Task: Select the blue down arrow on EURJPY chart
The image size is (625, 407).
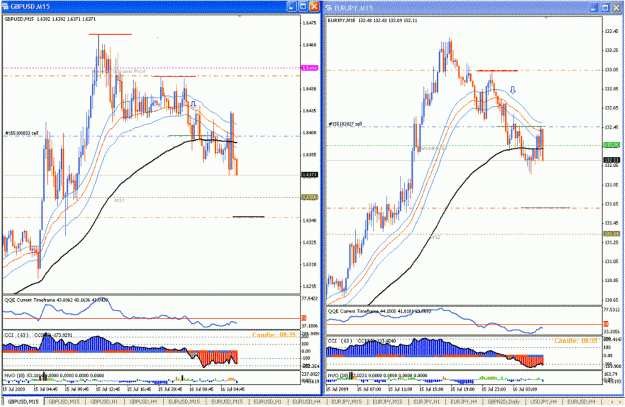Action: point(513,90)
